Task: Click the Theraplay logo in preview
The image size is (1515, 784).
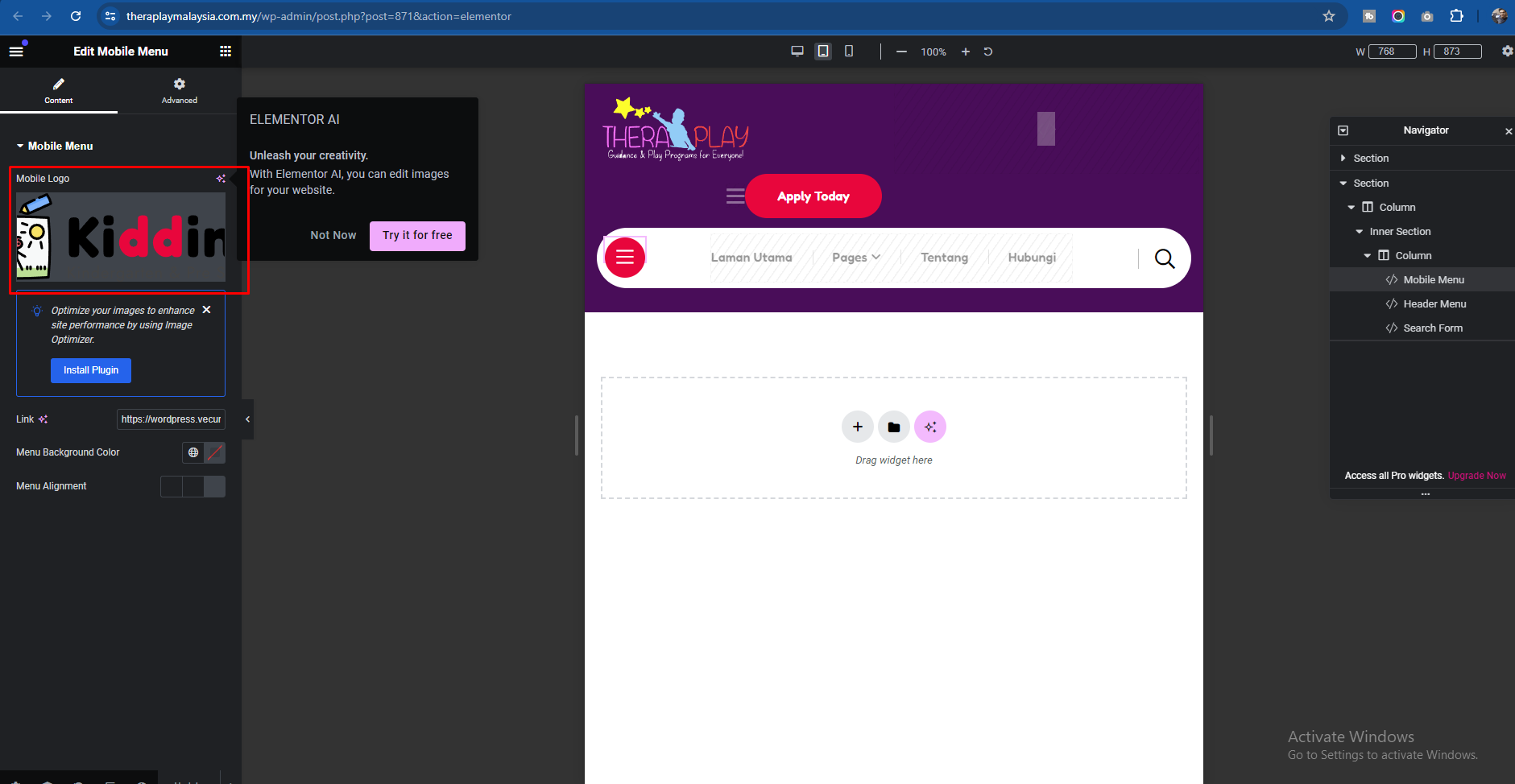Action: (x=676, y=130)
